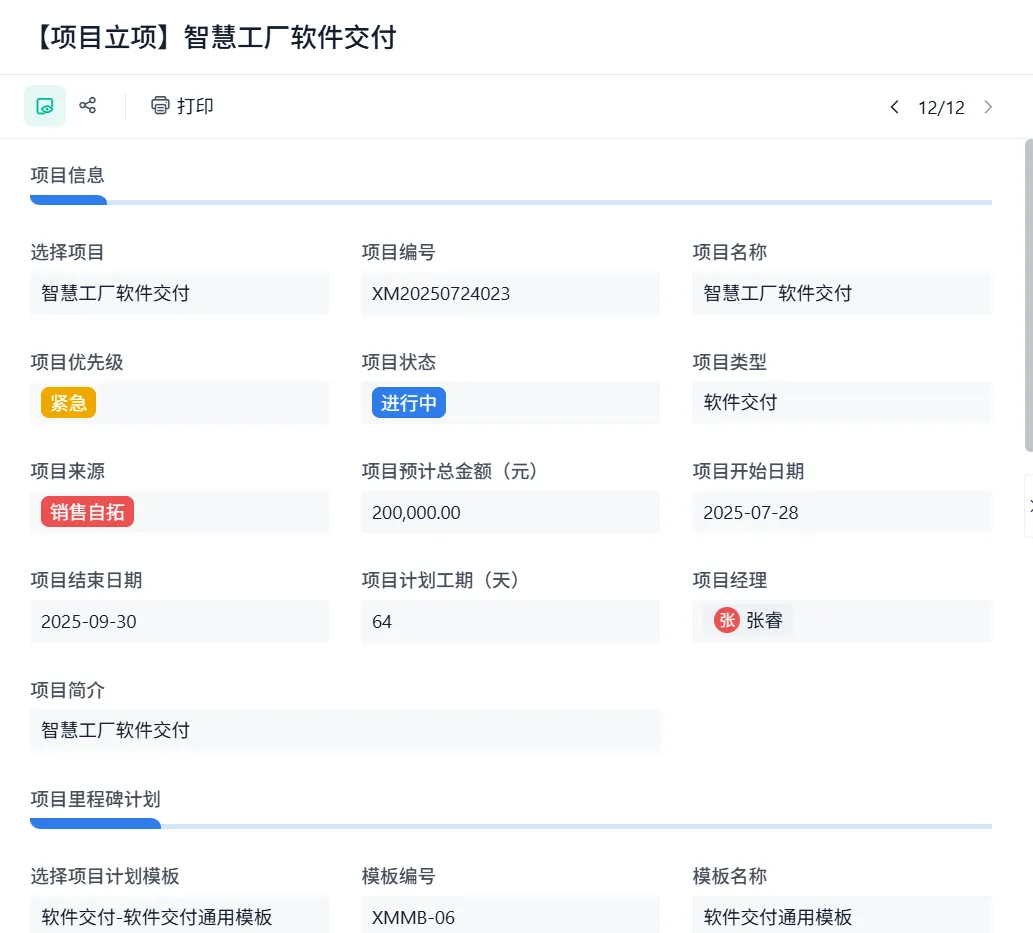
Task: Select the 项目里程碑计划 section tab
Action: [95, 799]
